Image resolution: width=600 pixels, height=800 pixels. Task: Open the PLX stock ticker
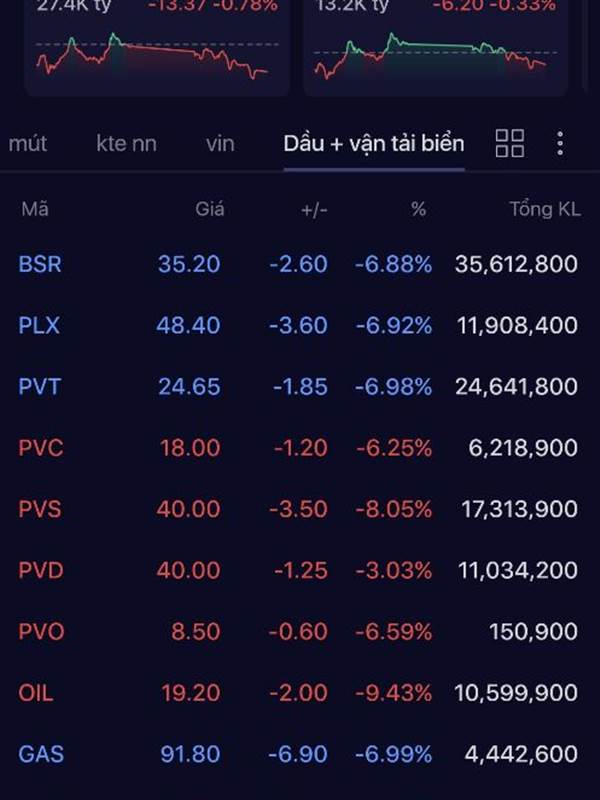[39, 325]
